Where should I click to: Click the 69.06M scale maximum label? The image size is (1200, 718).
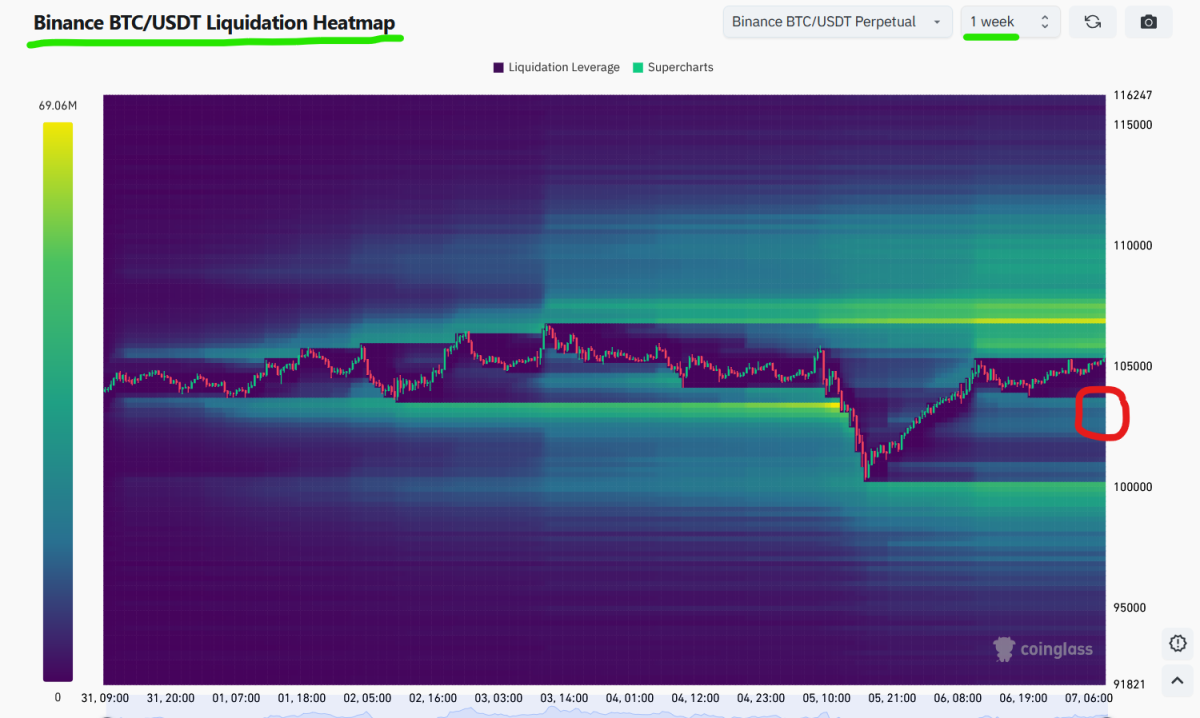[58, 105]
